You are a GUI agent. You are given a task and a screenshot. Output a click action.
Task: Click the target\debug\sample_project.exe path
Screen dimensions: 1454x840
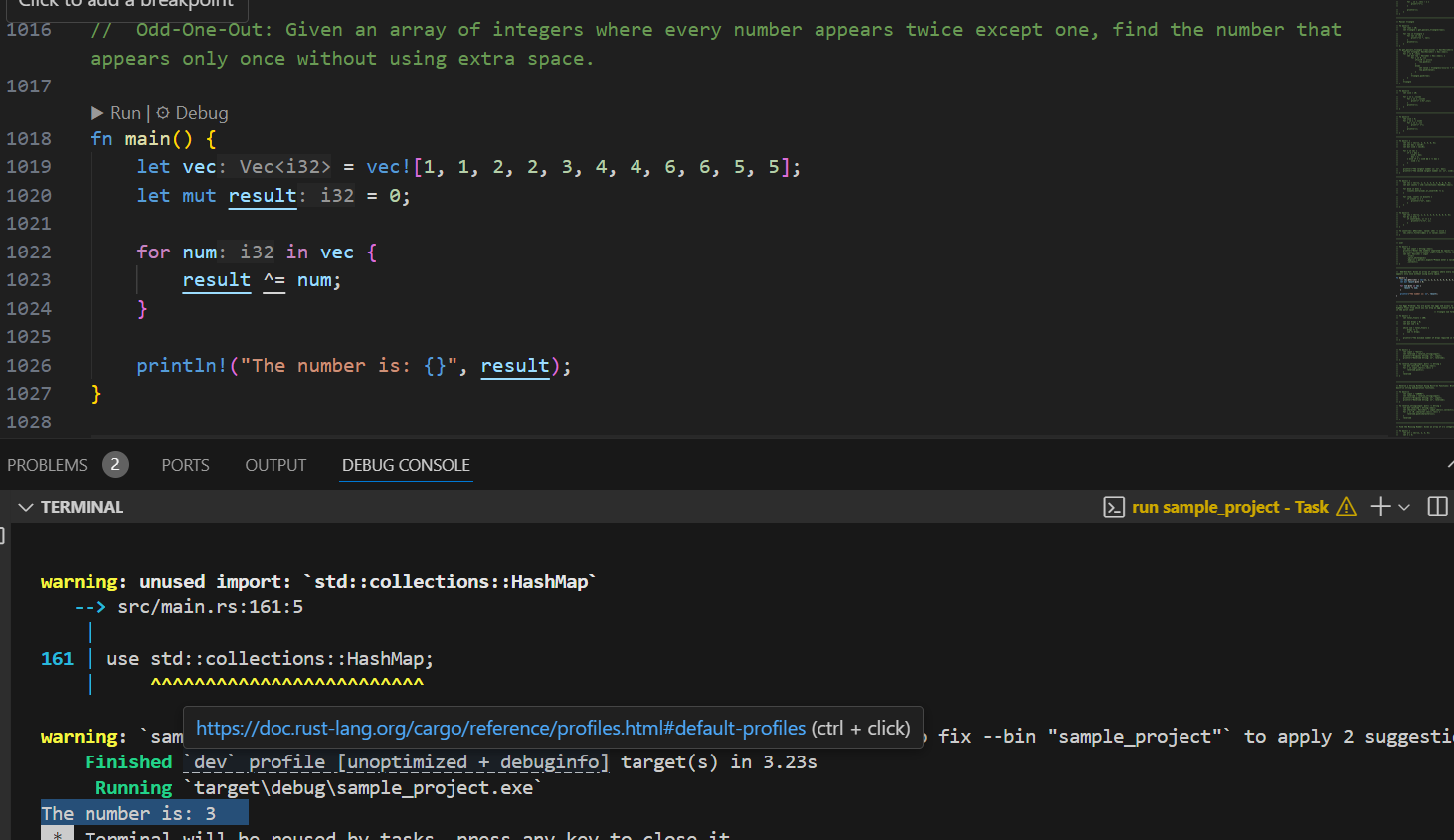pos(363,788)
